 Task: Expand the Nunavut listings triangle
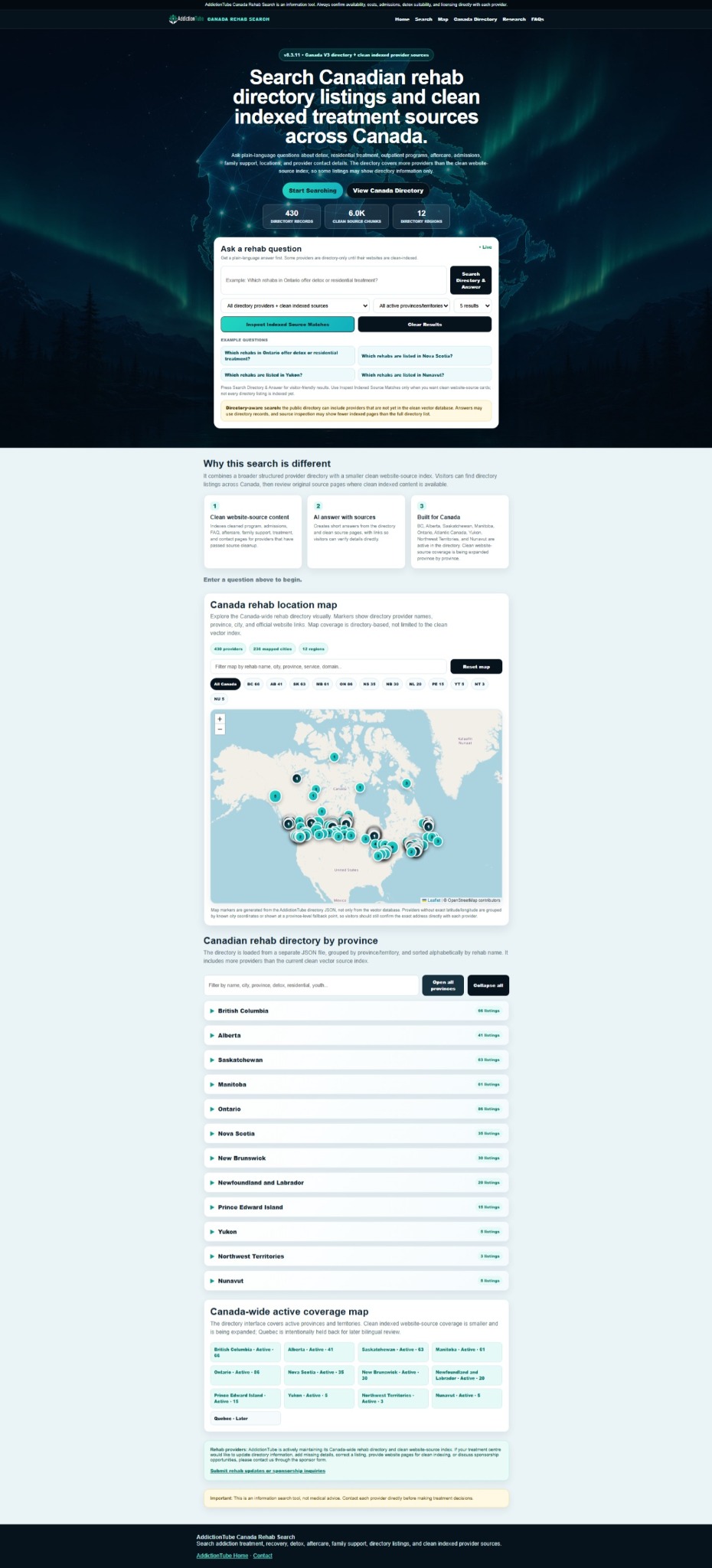[x=212, y=1281]
